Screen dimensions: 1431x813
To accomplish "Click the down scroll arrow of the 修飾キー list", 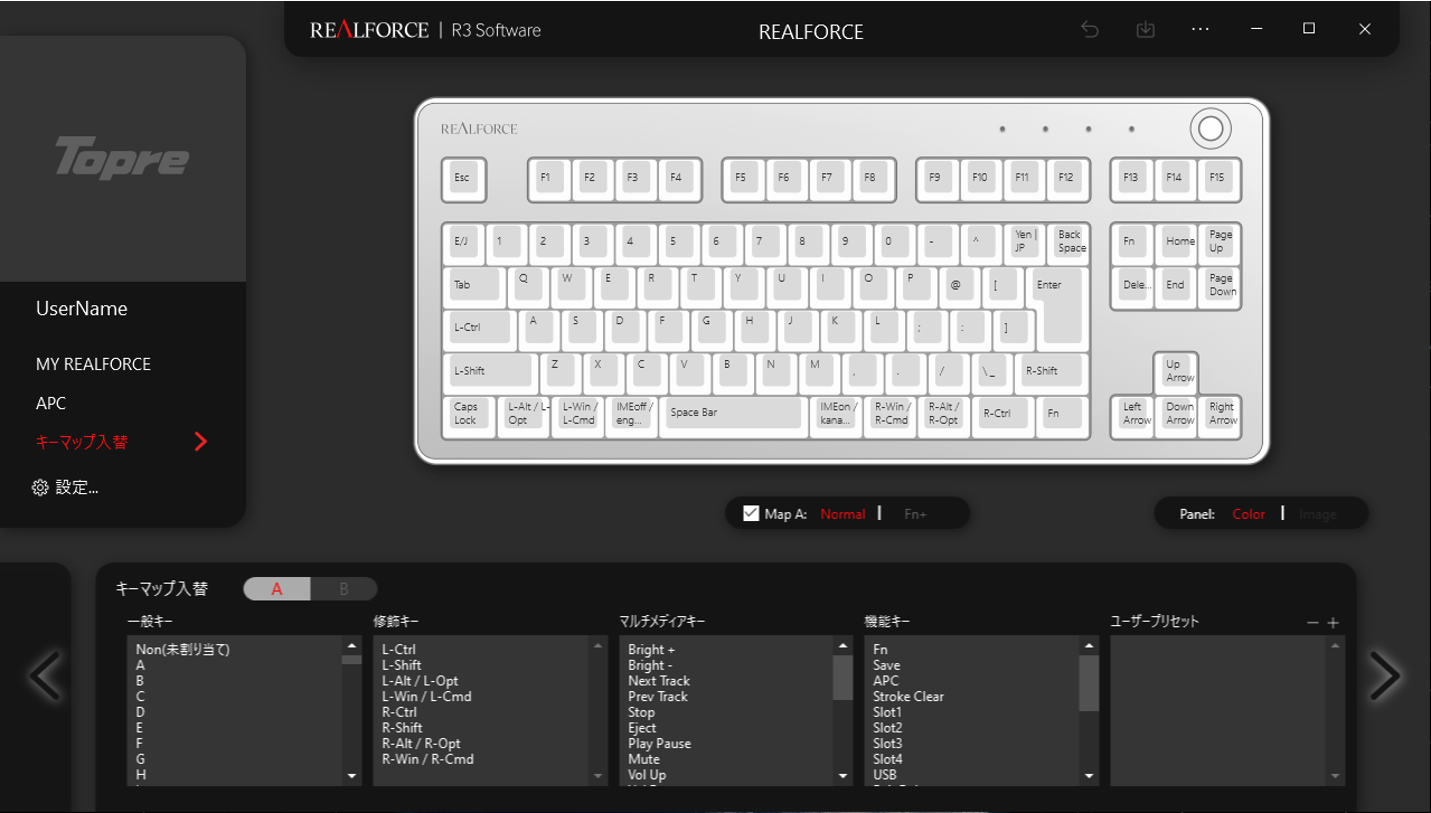I will click(x=598, y=776).
